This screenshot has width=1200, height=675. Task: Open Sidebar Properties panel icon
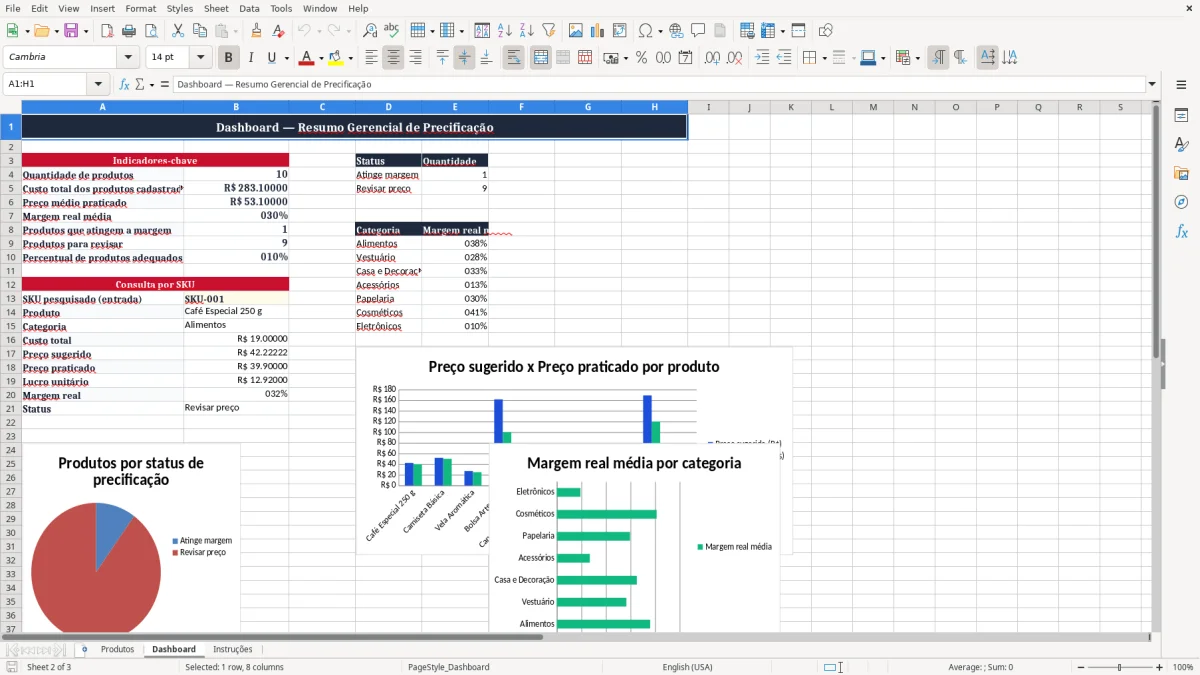(1181, 116)
